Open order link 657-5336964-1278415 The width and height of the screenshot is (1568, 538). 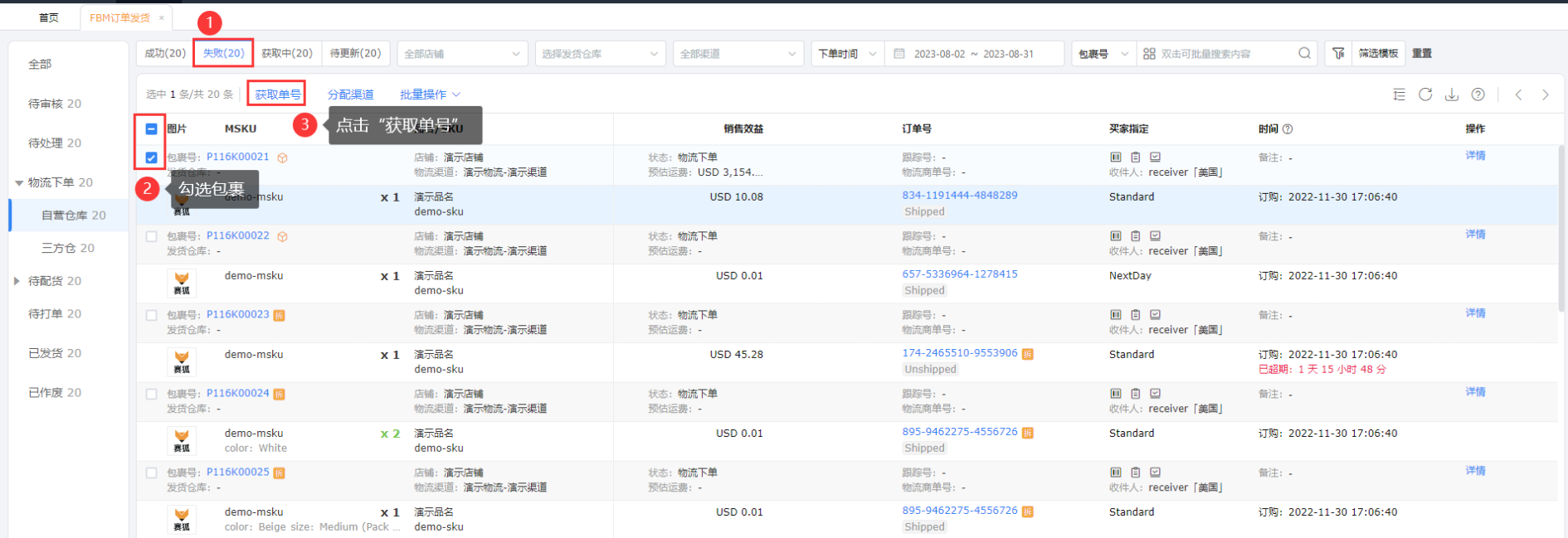pos(960,274)
